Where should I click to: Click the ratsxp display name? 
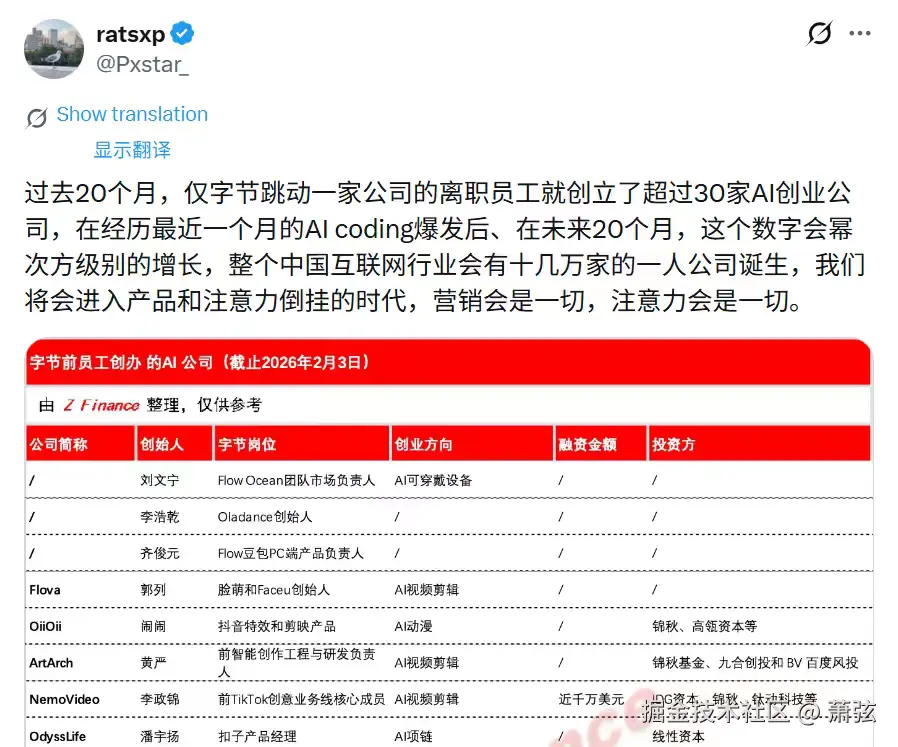131,34
